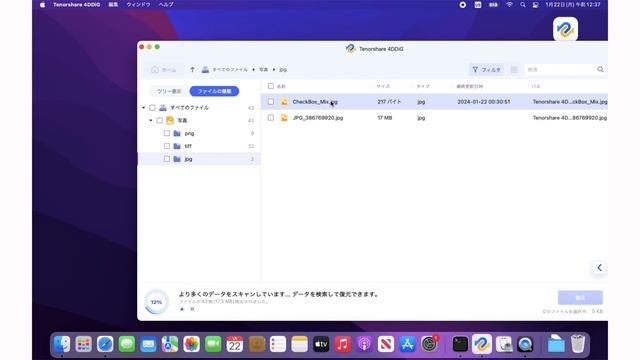Image resolution: width=640 pixels, height=360 pixels.
Task: Click the 4DDiG icon in the dock
Action: [482, 344]
